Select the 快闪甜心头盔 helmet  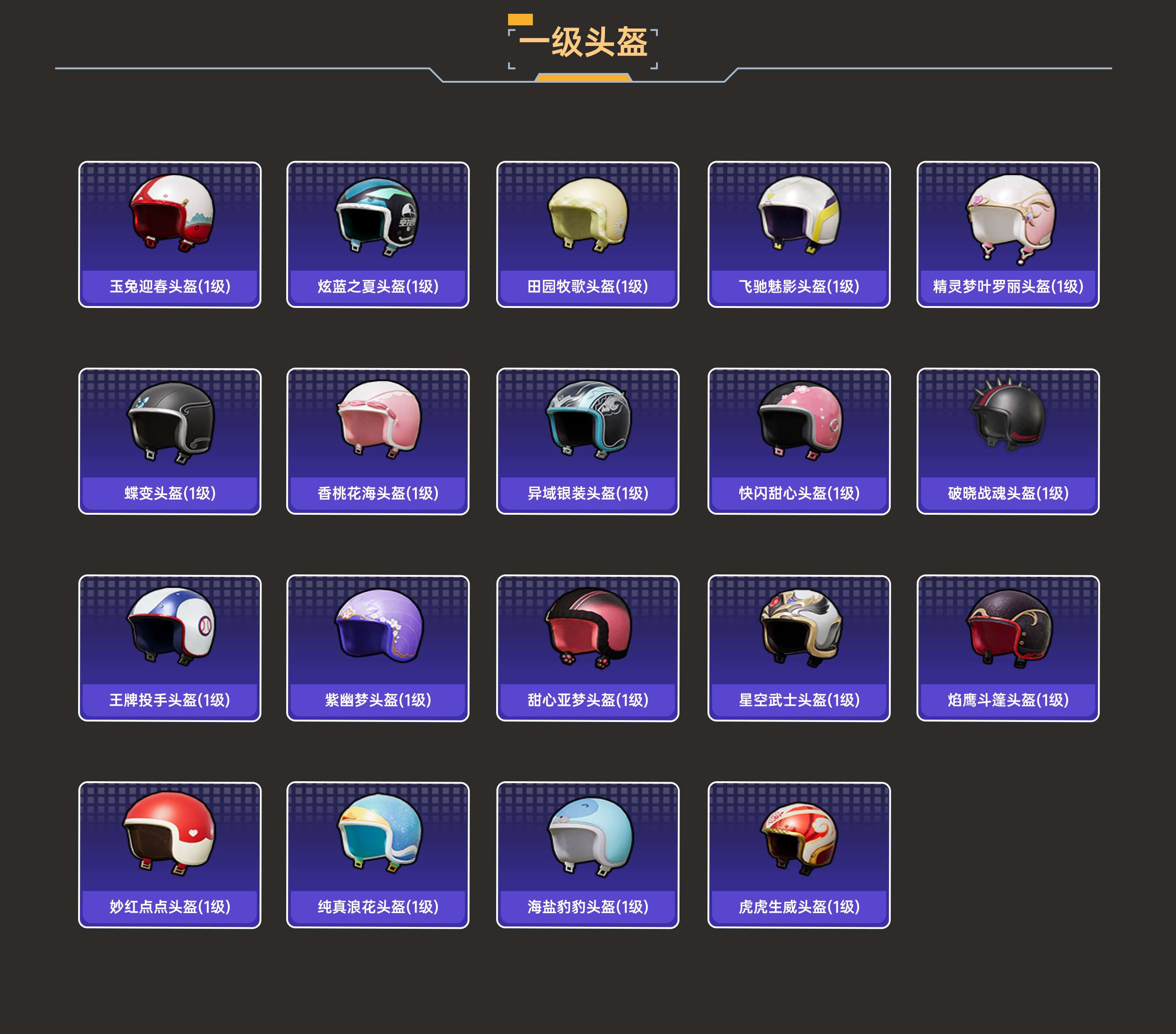tap(799, 420)
